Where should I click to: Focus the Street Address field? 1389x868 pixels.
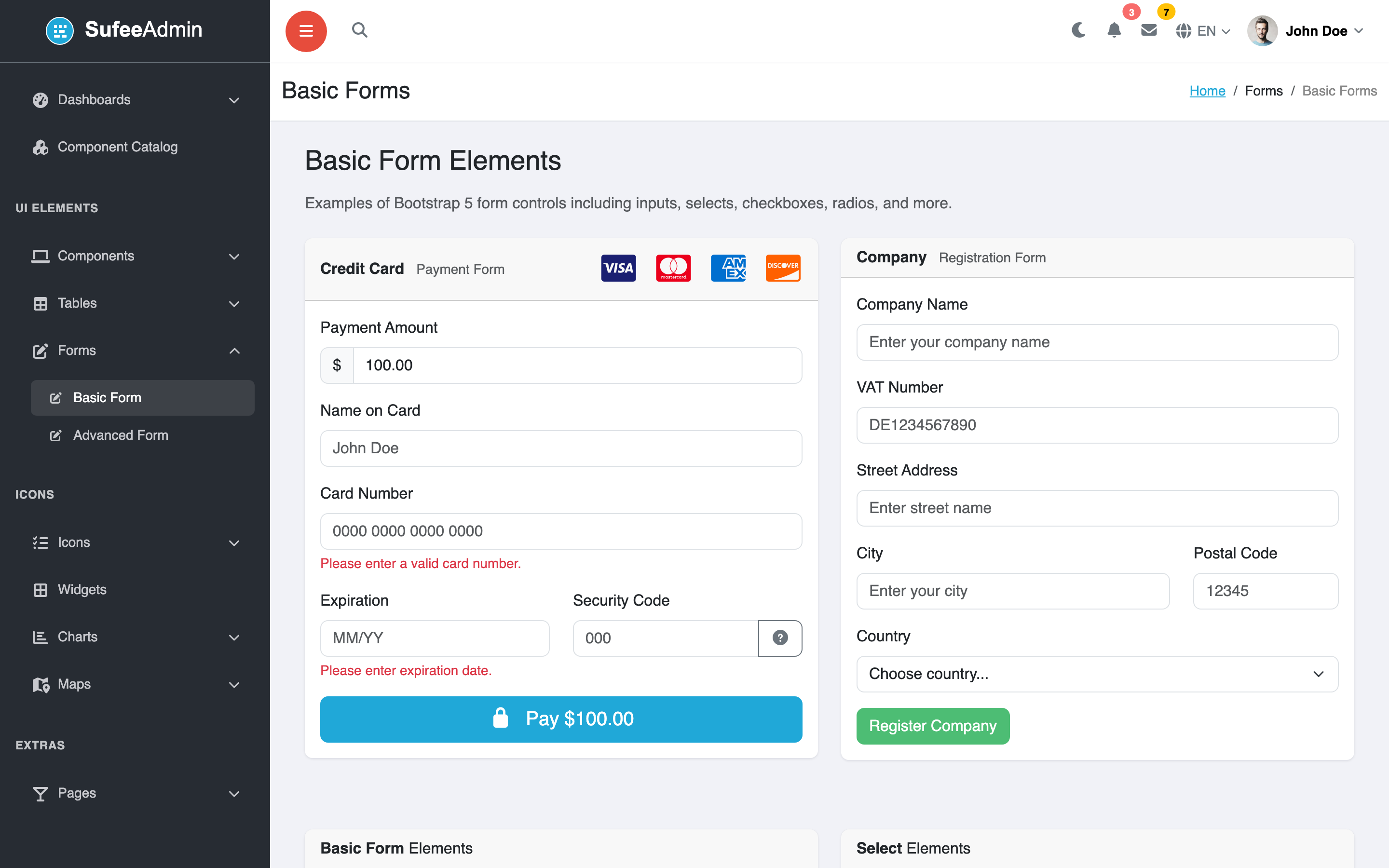(x=1097, y=509)
